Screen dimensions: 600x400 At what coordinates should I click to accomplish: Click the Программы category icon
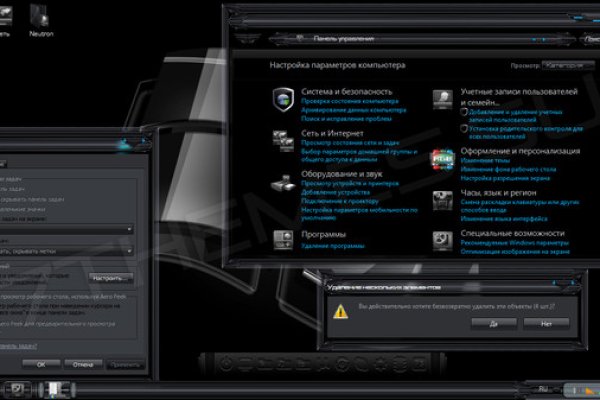(282, 240)
